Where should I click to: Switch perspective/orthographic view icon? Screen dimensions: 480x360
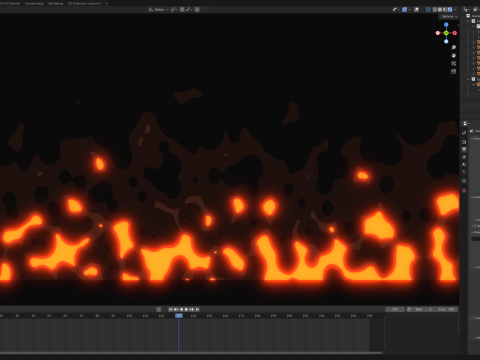click(x=453, y=71)
